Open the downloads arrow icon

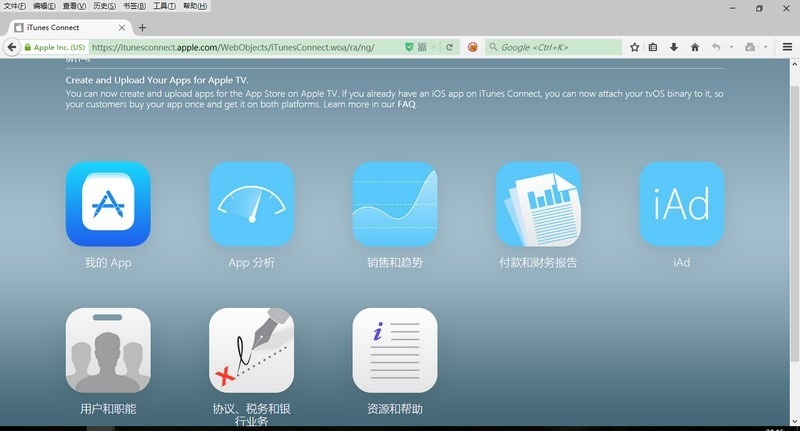point(673,47)
